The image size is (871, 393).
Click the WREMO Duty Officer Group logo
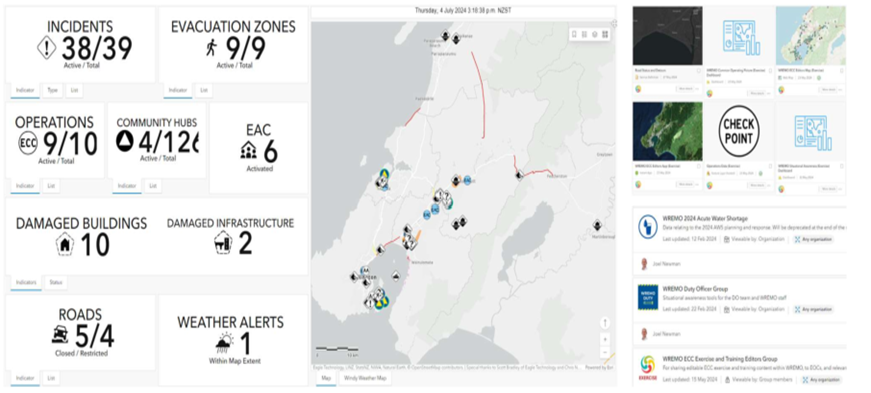(648, 297)
